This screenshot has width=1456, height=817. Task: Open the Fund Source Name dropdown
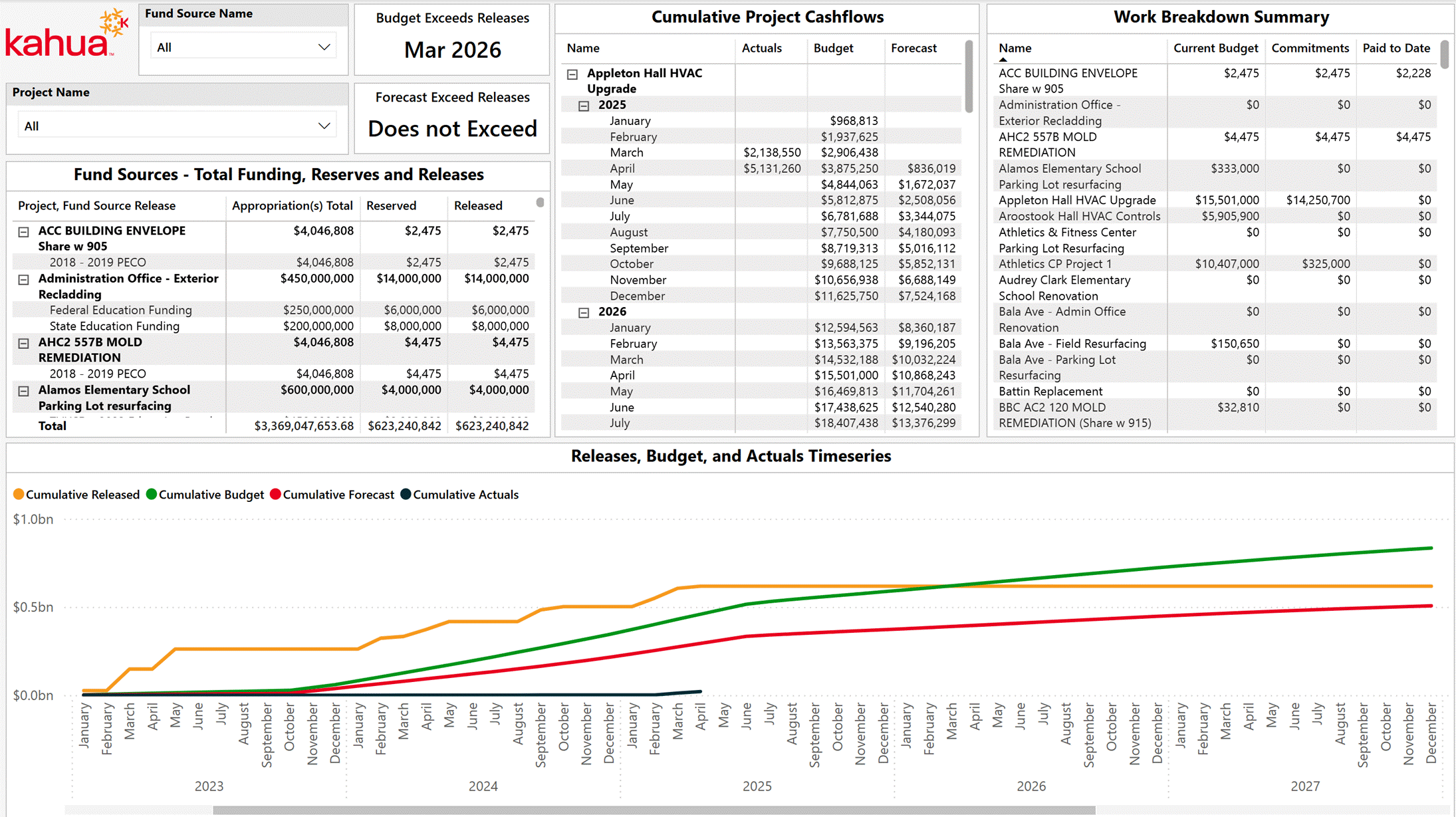pos(243,47)
